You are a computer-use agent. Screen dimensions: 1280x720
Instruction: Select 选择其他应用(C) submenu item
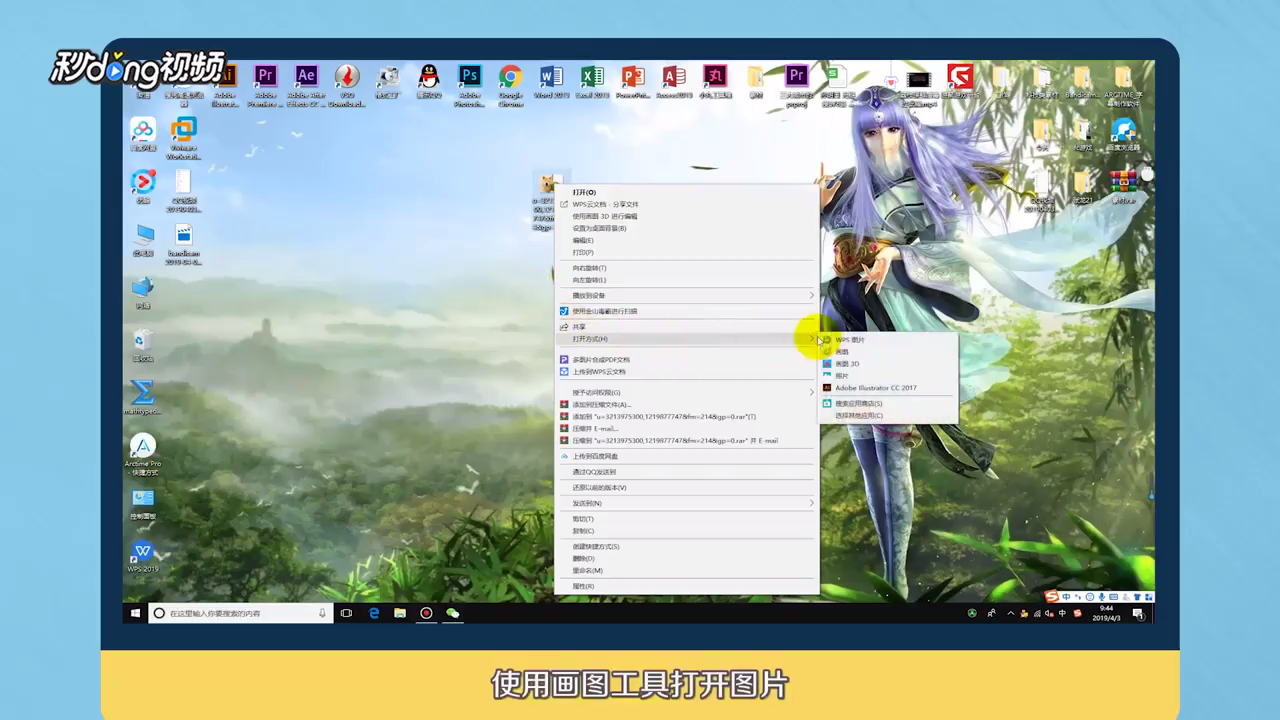pos(888,415)
